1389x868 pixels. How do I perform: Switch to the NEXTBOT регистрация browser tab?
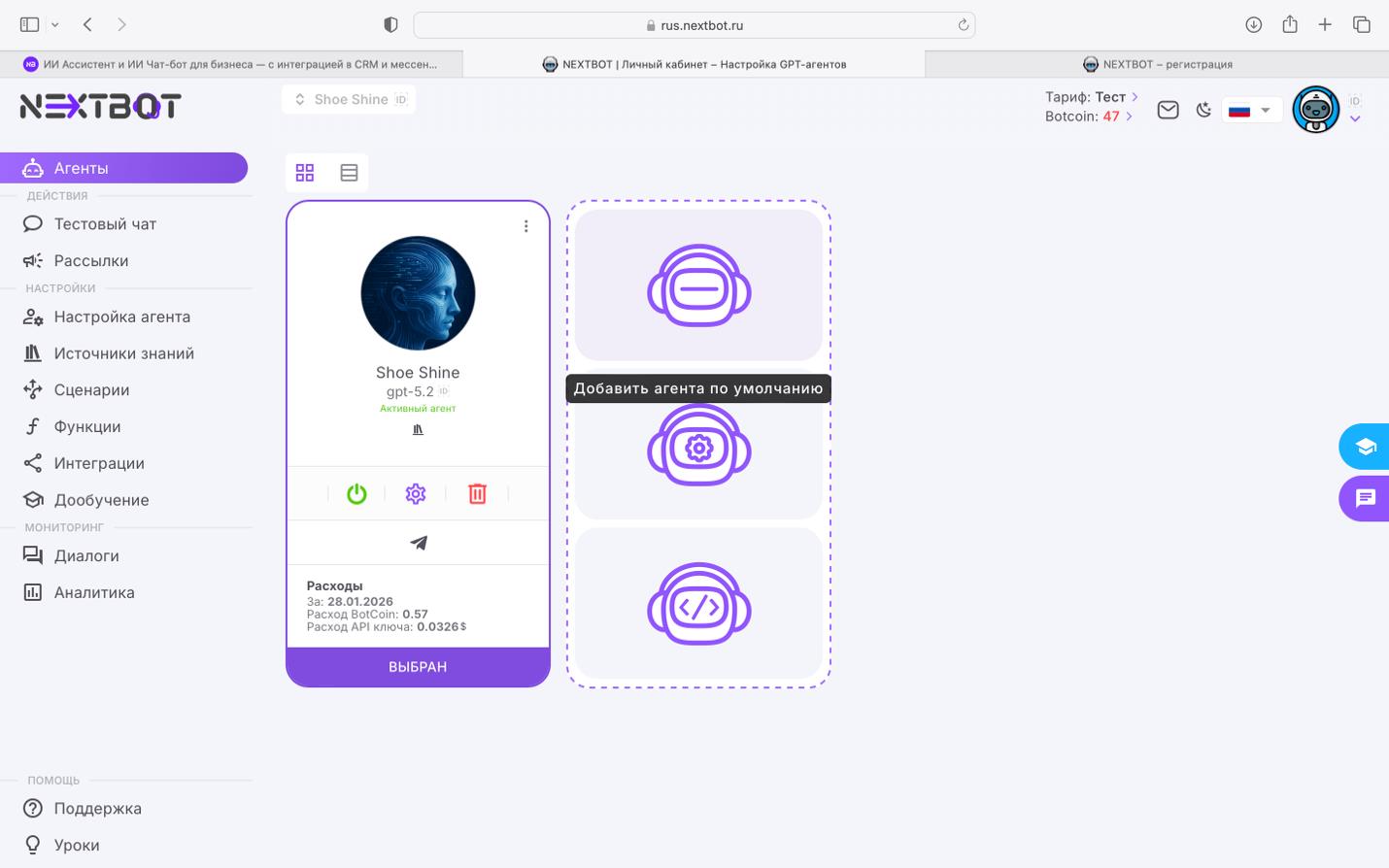1158,64
